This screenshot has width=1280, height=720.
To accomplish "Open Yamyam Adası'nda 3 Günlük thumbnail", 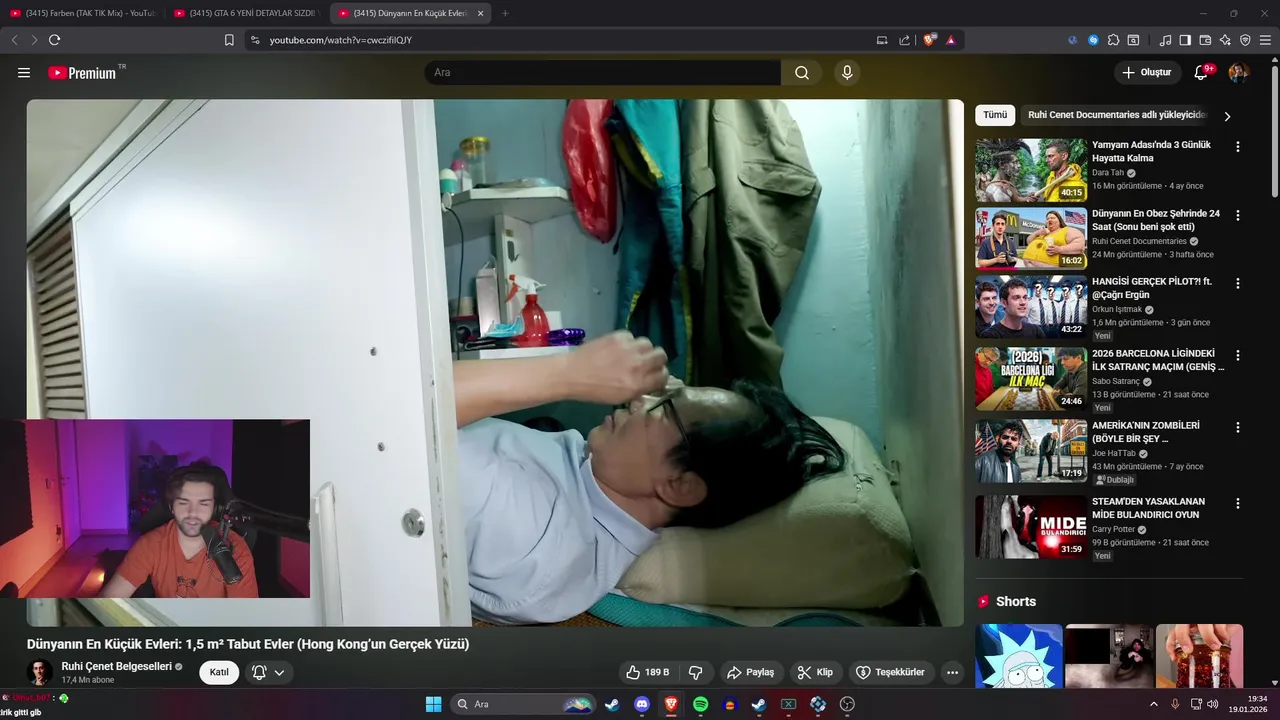I will point(1031,170).
